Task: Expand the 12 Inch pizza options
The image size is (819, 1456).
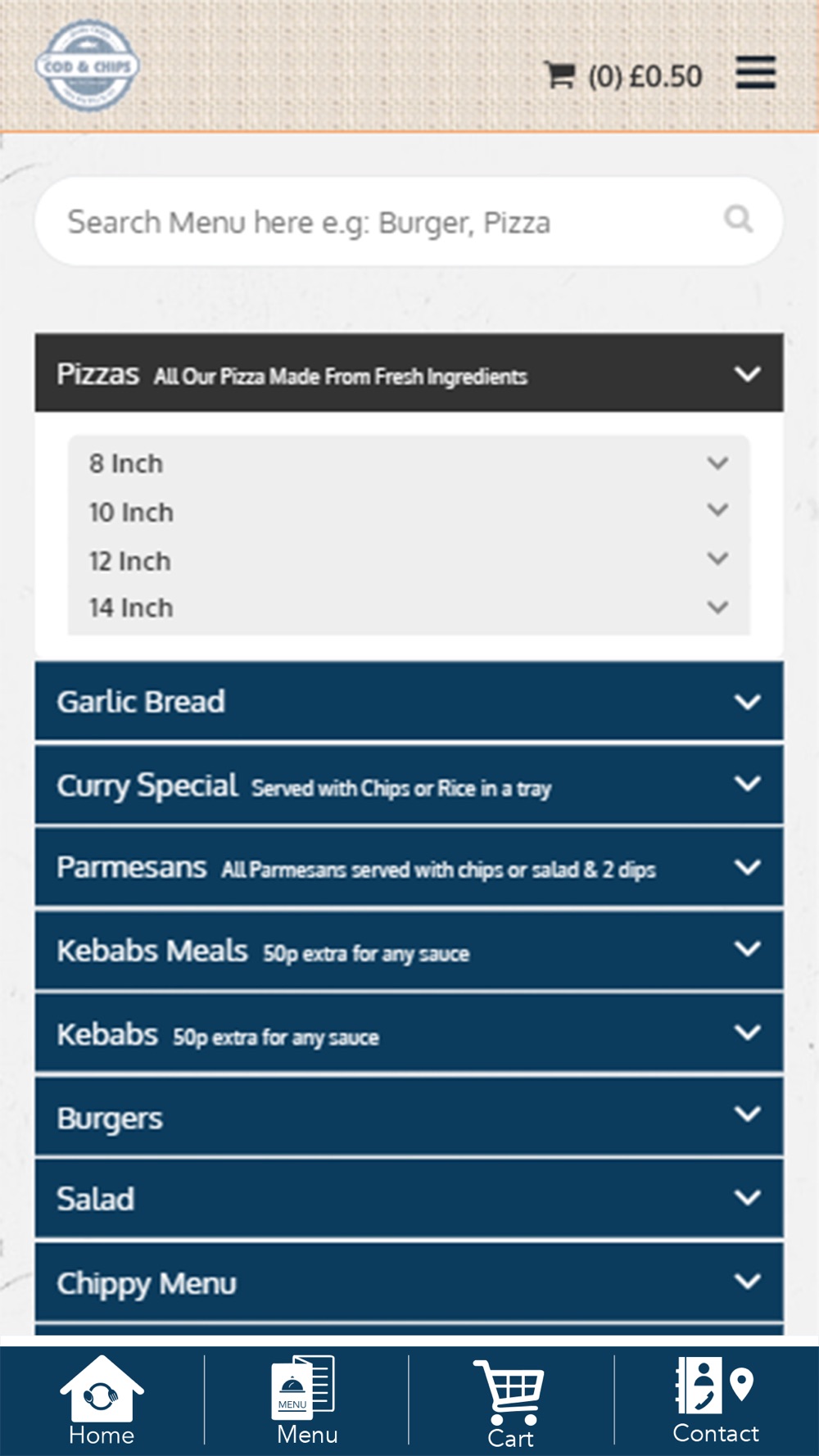Action: (409, 560)
